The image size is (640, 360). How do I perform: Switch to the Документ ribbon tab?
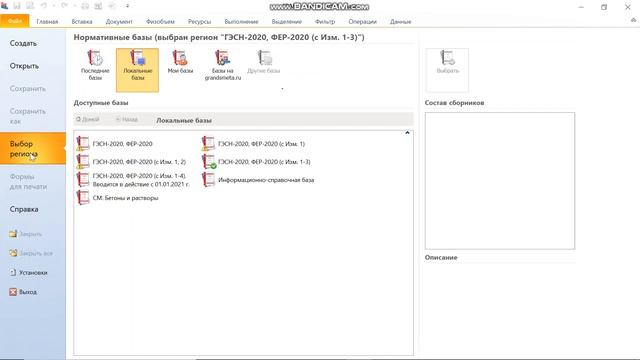tap(119, 21)
